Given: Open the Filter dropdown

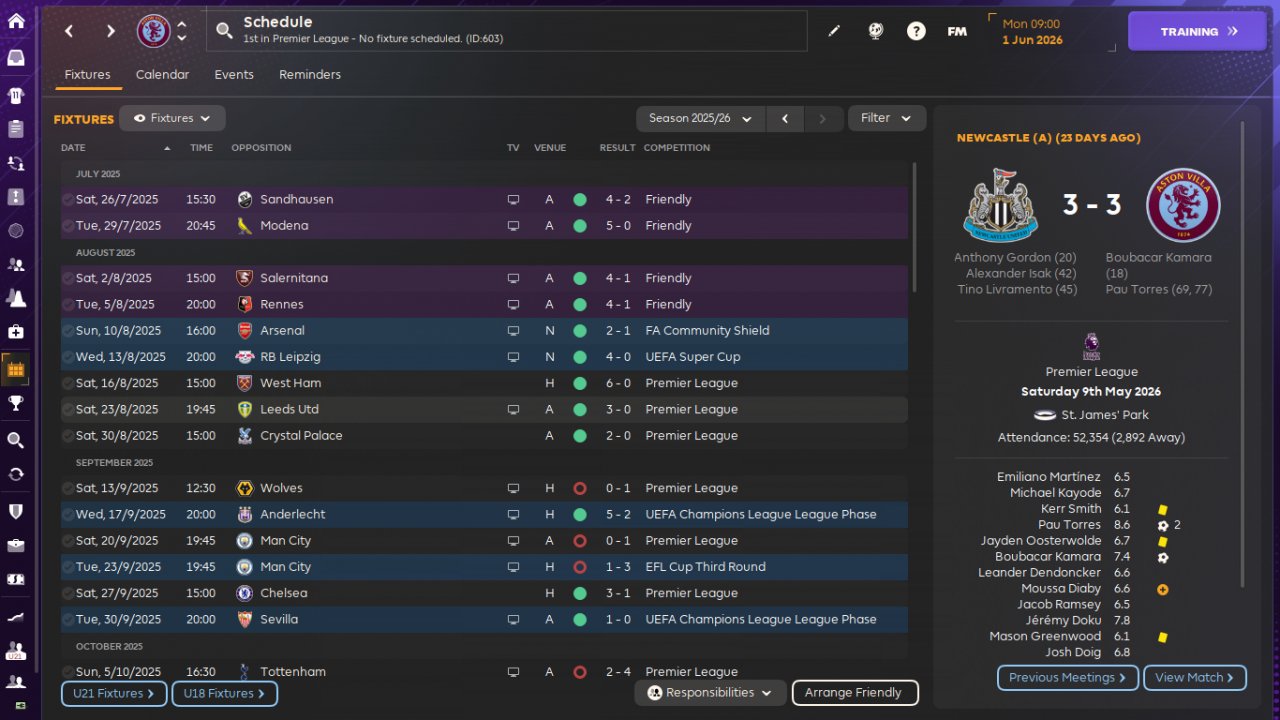Looking at the screenshot, I should pyautogui.click(x=886, y=118).
